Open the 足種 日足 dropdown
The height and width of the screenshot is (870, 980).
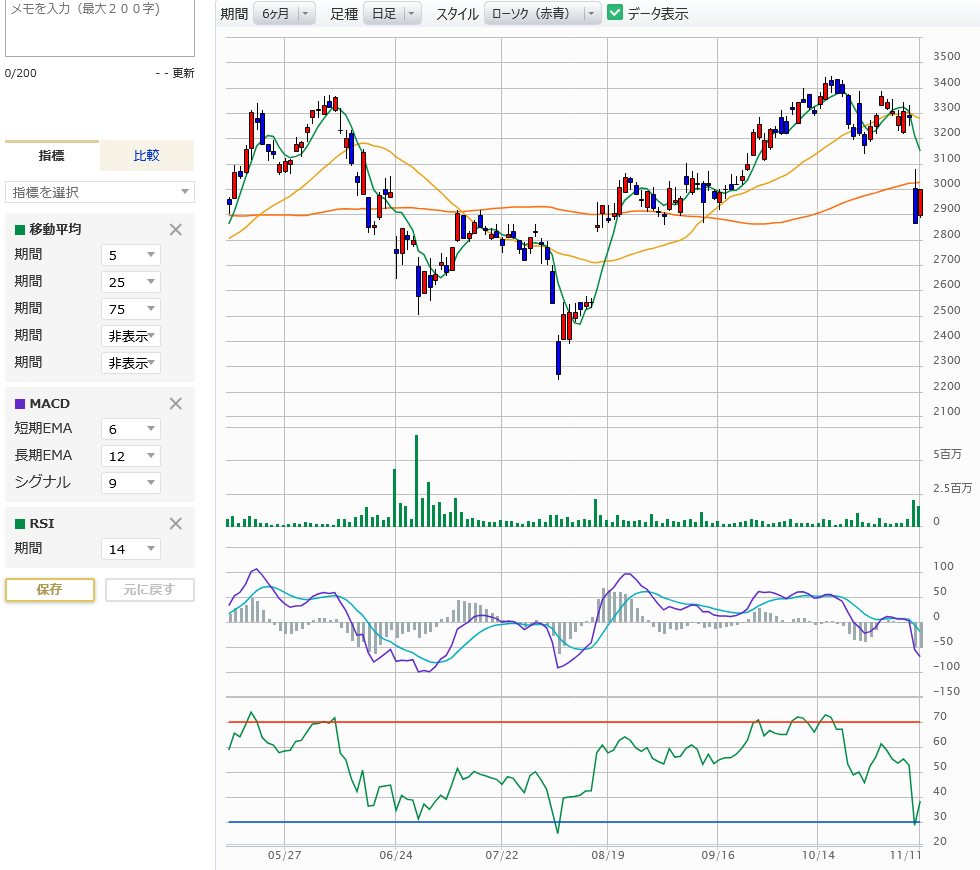[392, 13]
